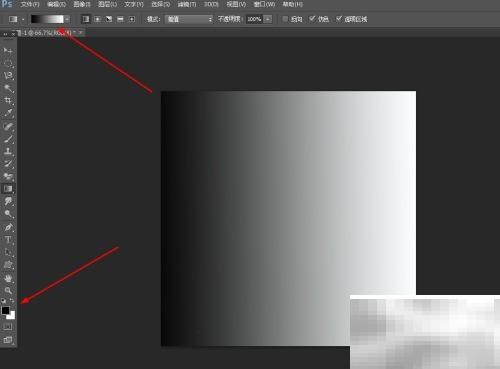Toggle the Dither (仿色) checkbox
The height and width of the screenshot is (369, 500).
[312, 19]
